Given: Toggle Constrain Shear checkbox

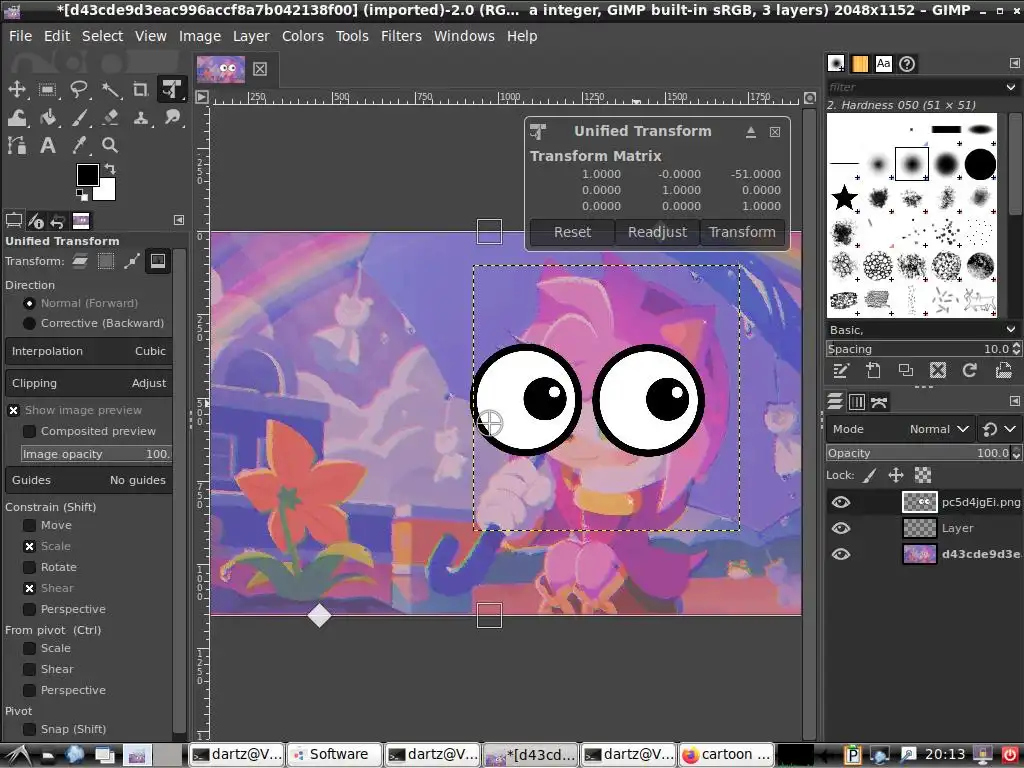Looking at the screenshot, I should tap(29, 588).
